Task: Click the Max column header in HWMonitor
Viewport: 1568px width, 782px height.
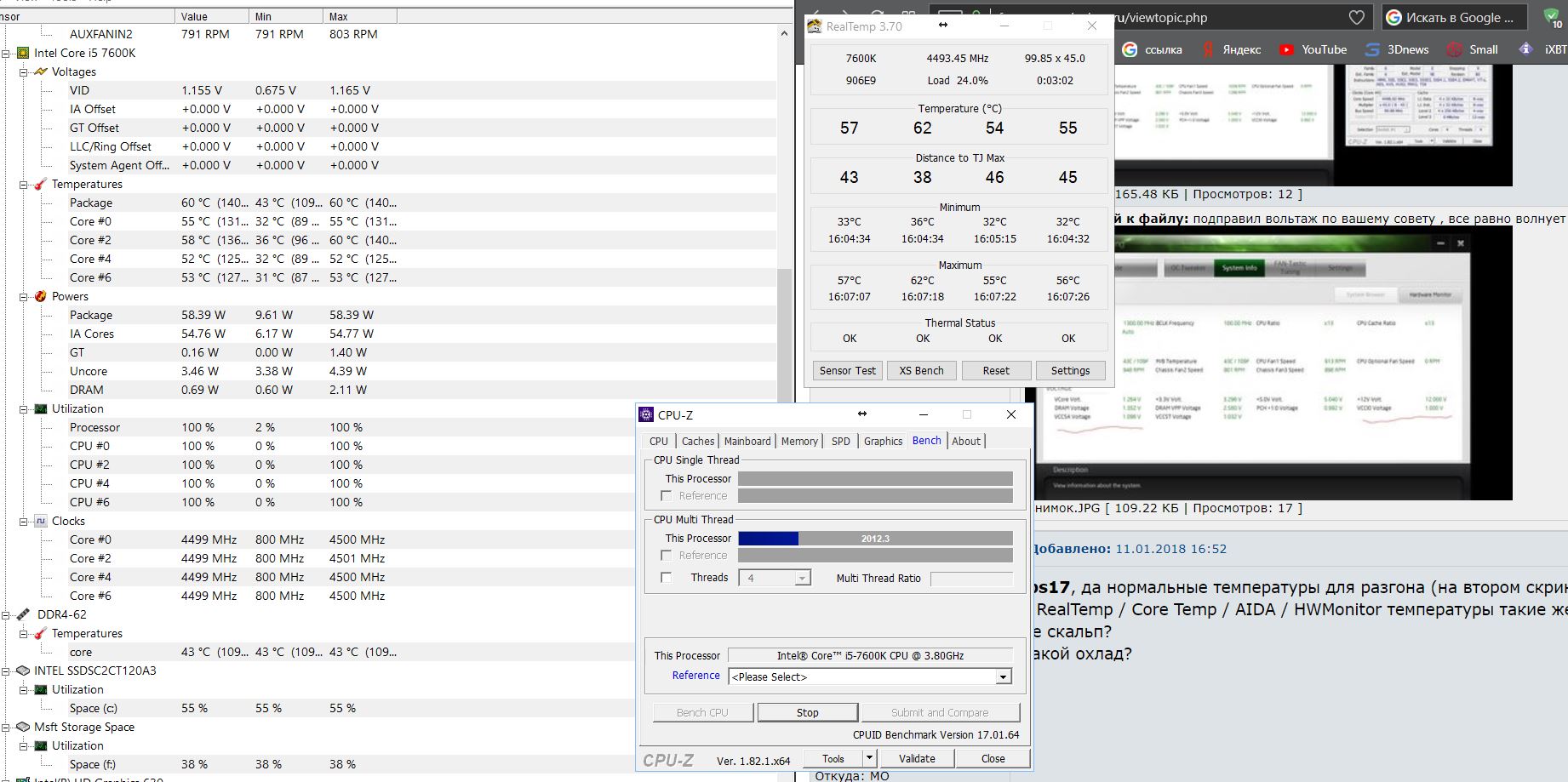Action: 360,16
